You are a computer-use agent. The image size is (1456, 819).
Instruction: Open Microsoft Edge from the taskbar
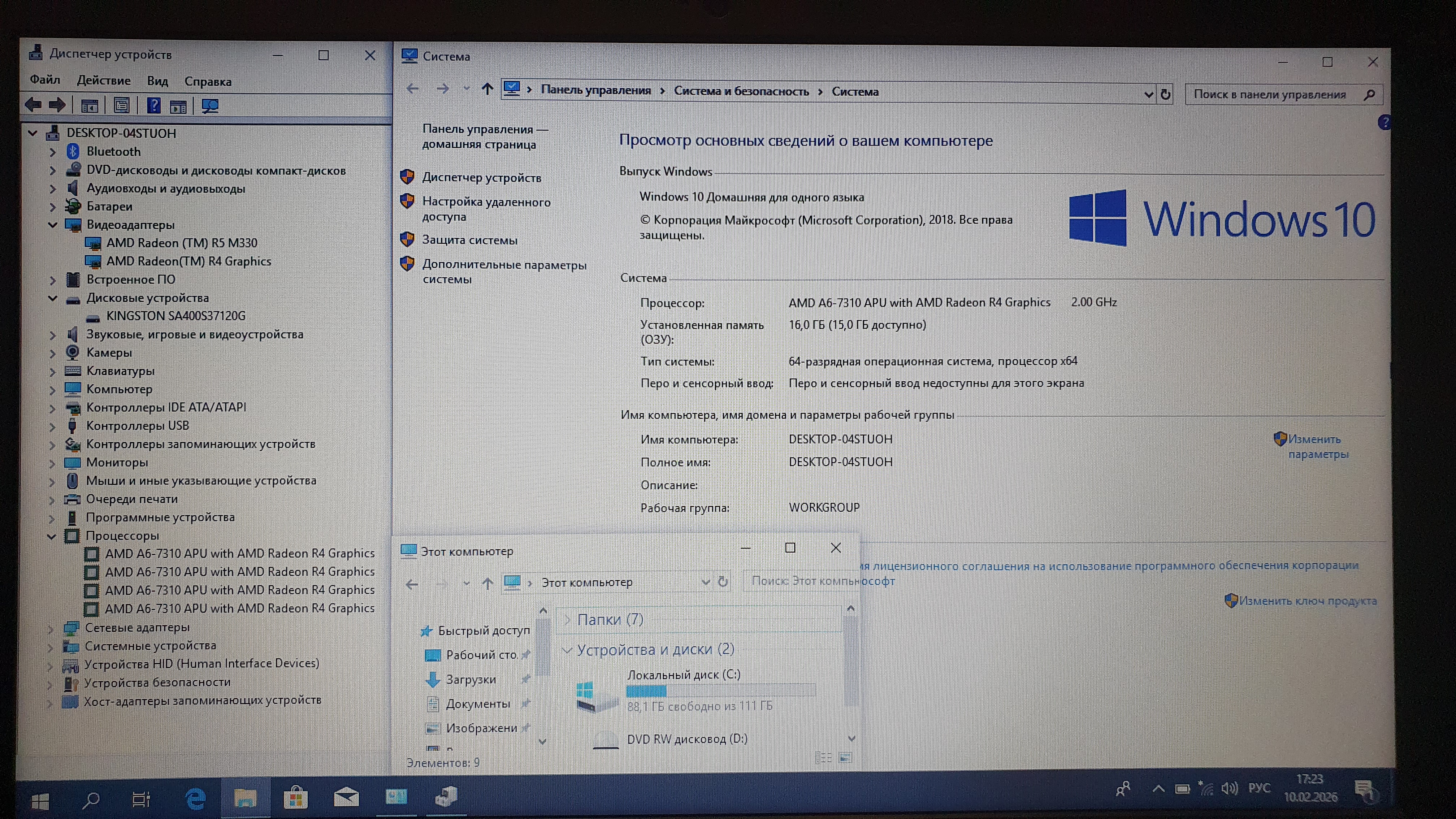pos(196,798)
